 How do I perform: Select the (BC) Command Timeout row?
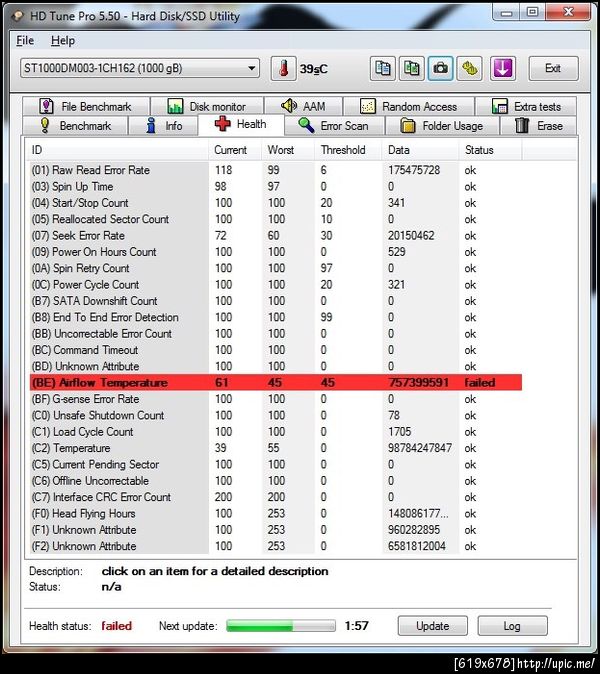coord(276,350)
